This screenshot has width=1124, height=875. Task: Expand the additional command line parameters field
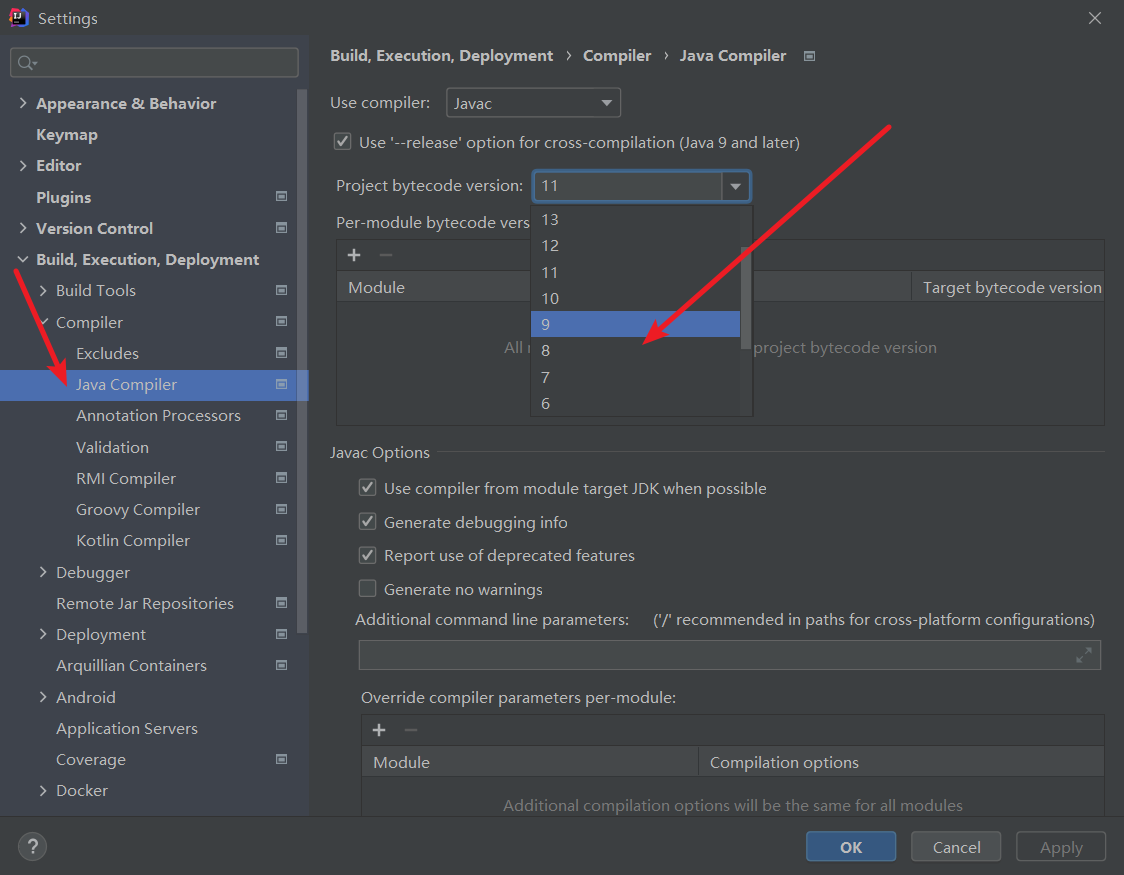tap(1084, 655)
